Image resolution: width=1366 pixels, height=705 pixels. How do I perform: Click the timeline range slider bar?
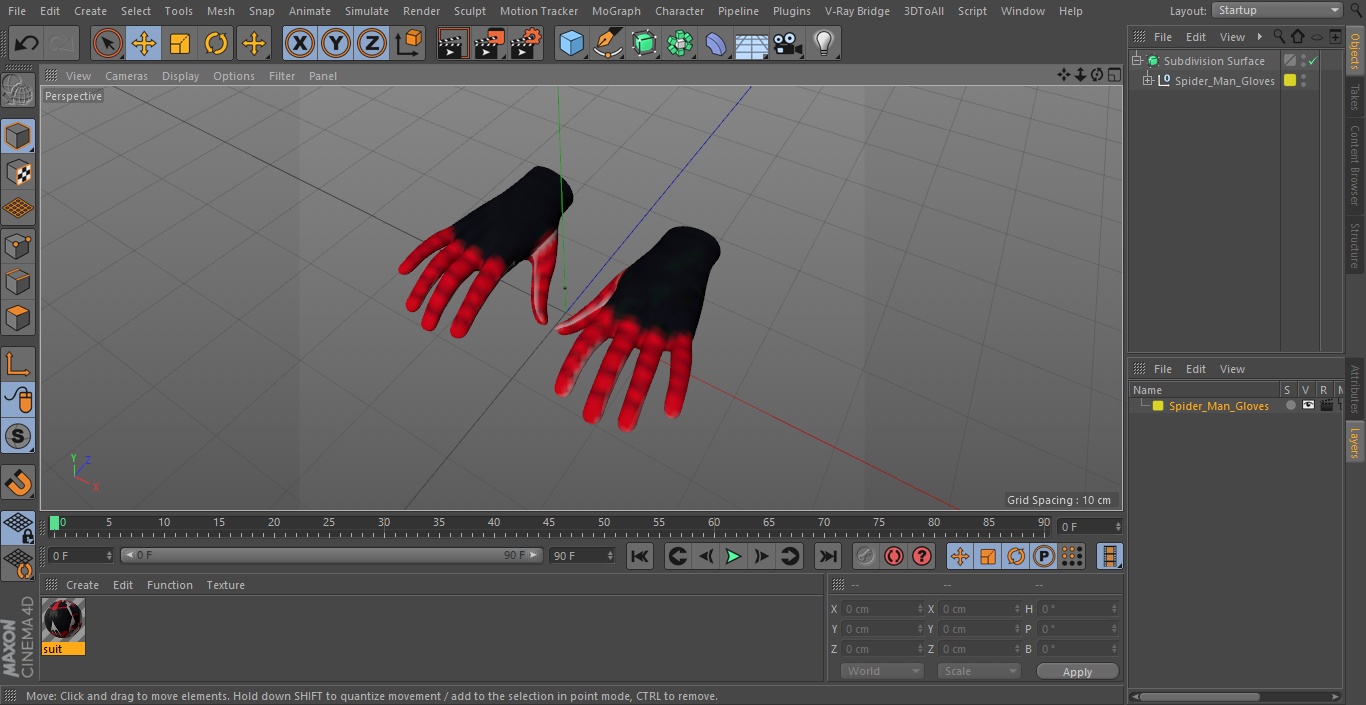[332, 555]
